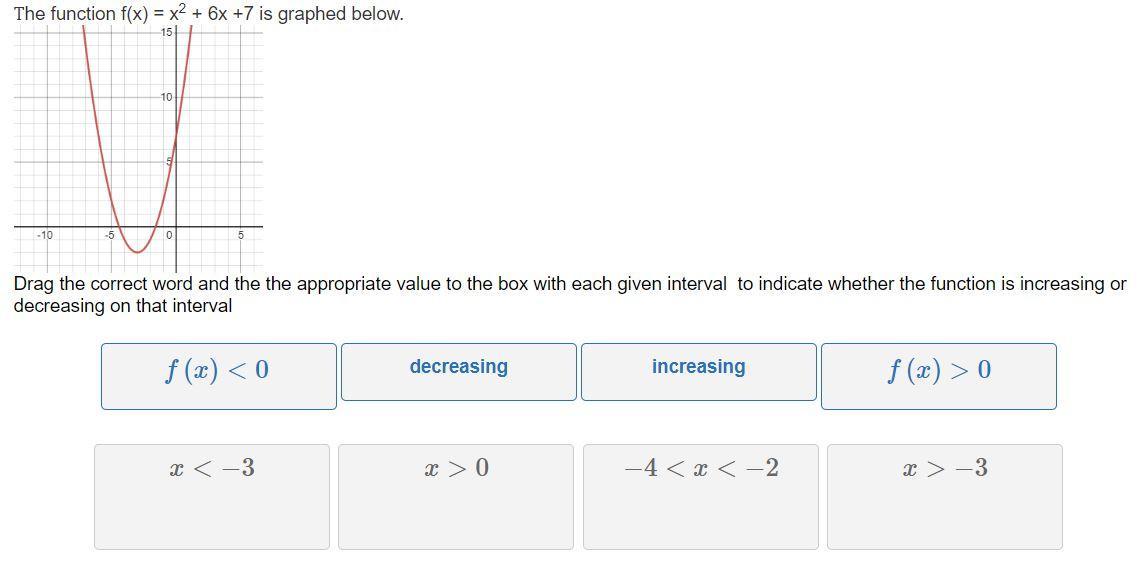
Task: Select the "decreasing" draggable tile
Action: pos(459,372)
